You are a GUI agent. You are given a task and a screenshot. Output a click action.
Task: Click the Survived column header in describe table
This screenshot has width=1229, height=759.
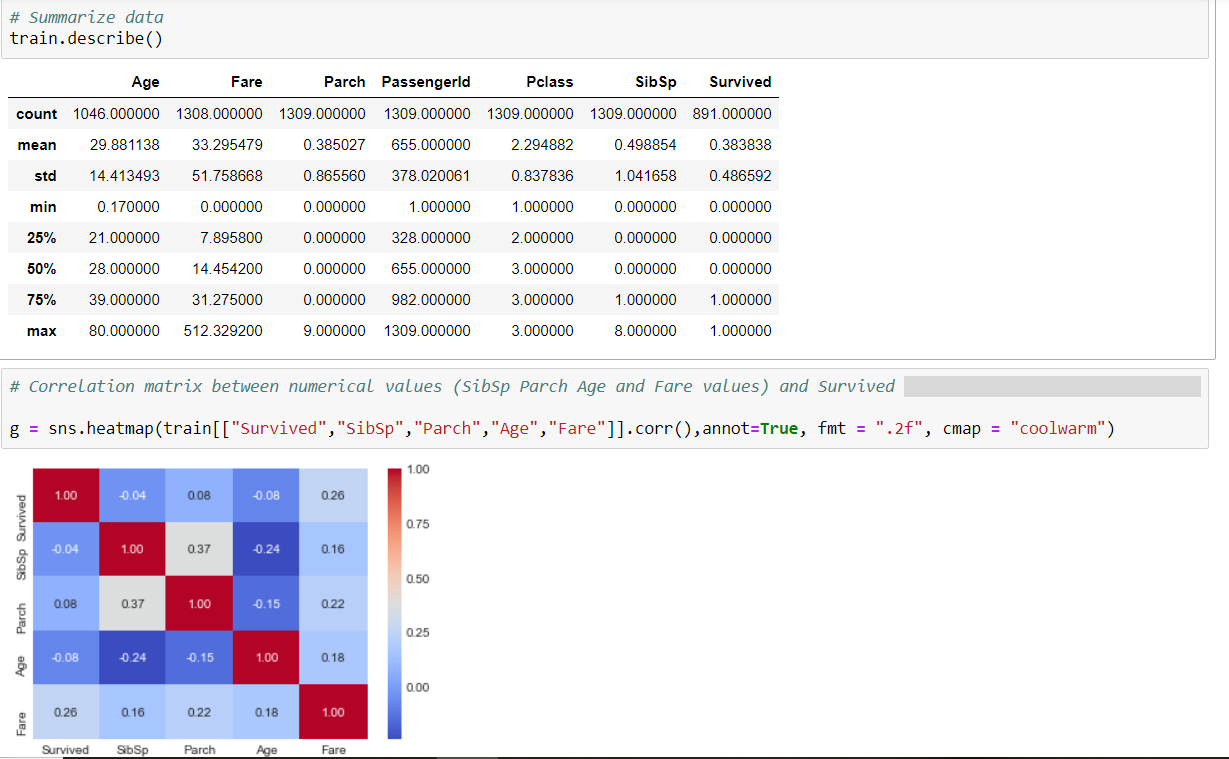[740, 82]
